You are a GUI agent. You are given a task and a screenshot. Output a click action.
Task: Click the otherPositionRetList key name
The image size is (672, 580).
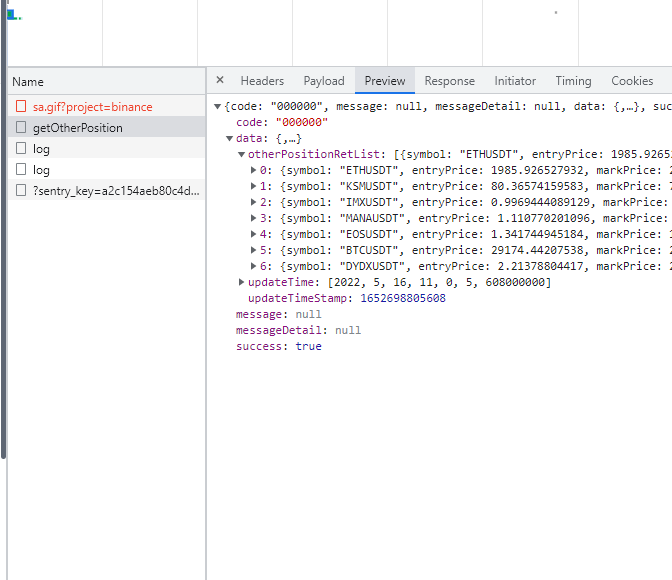314,154
